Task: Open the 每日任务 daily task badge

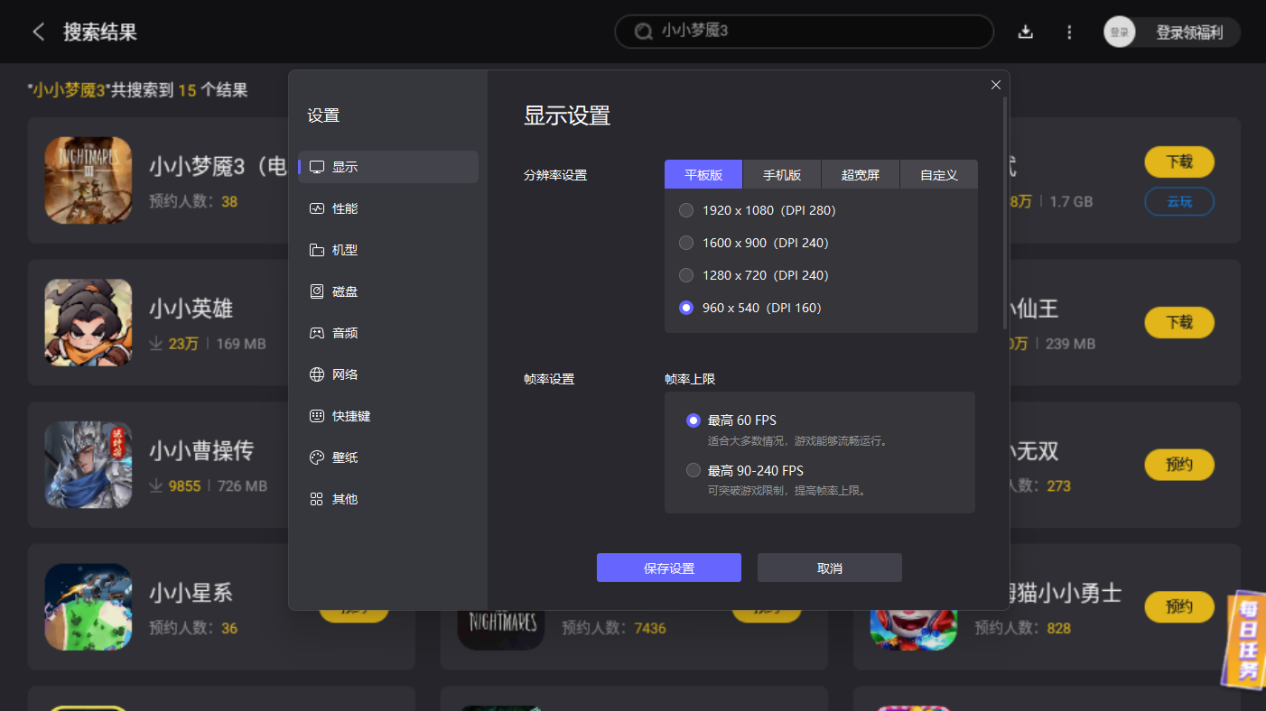Action: click(x=1246, y=640)
